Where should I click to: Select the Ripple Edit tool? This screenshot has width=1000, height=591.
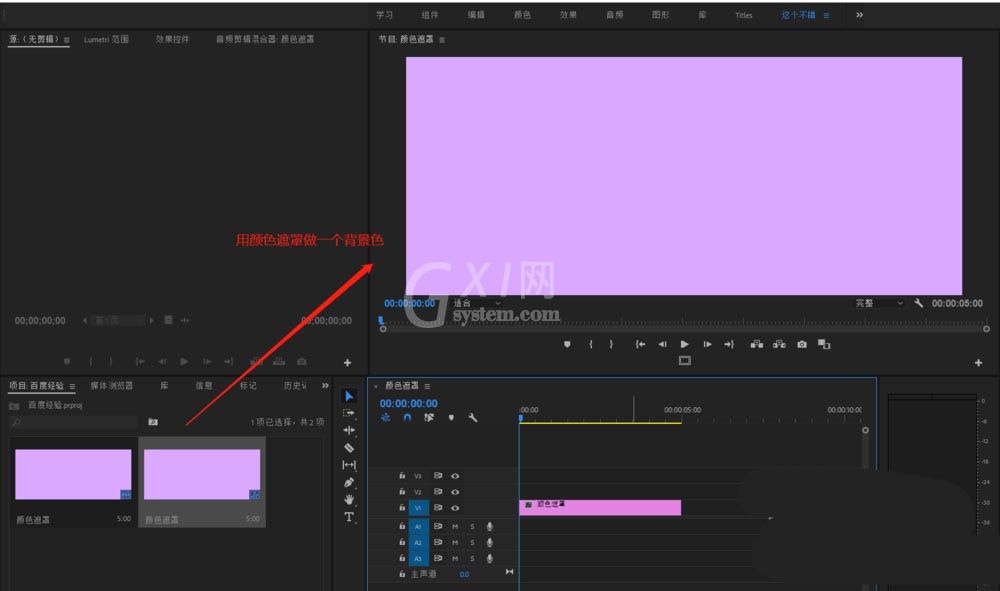coord(349,430)
